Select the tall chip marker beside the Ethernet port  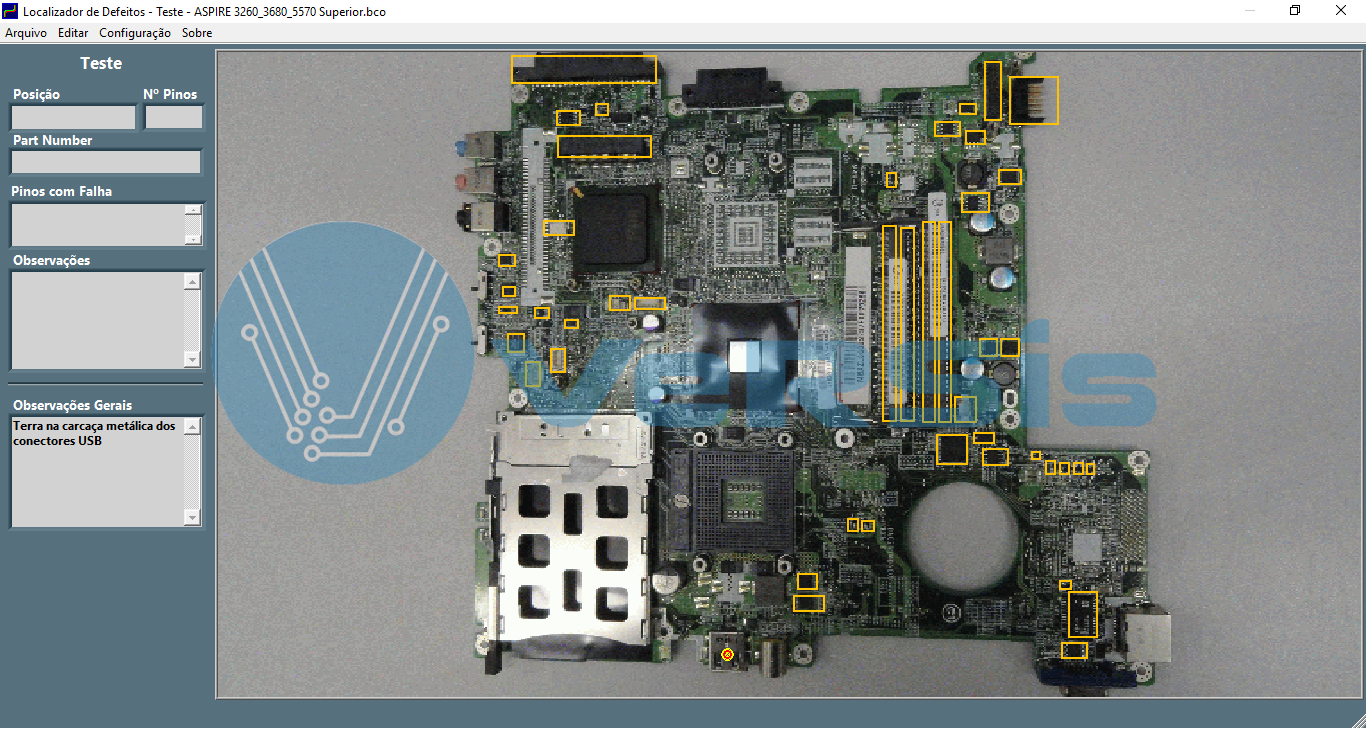(x=1083, y=614)
